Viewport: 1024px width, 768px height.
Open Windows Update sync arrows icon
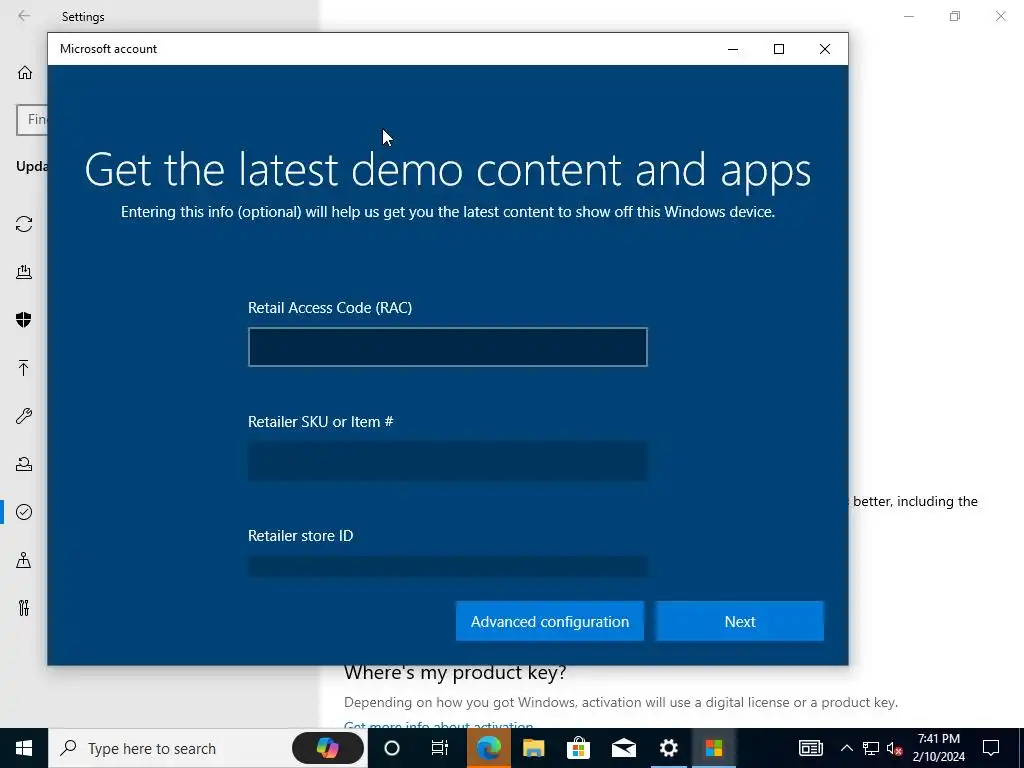coord(24,224)
